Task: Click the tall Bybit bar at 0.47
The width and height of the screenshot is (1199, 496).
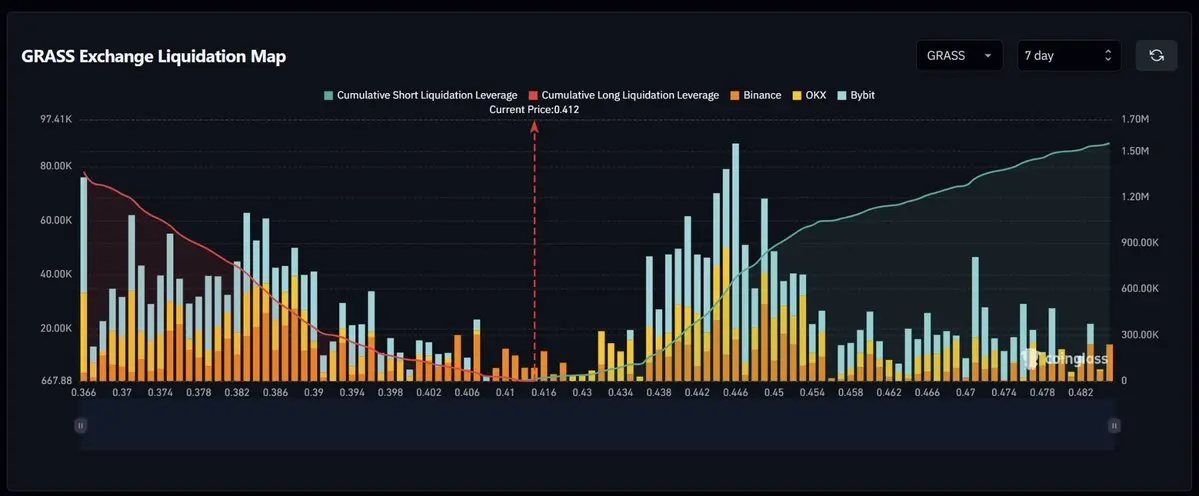Action: coord(975,319)
